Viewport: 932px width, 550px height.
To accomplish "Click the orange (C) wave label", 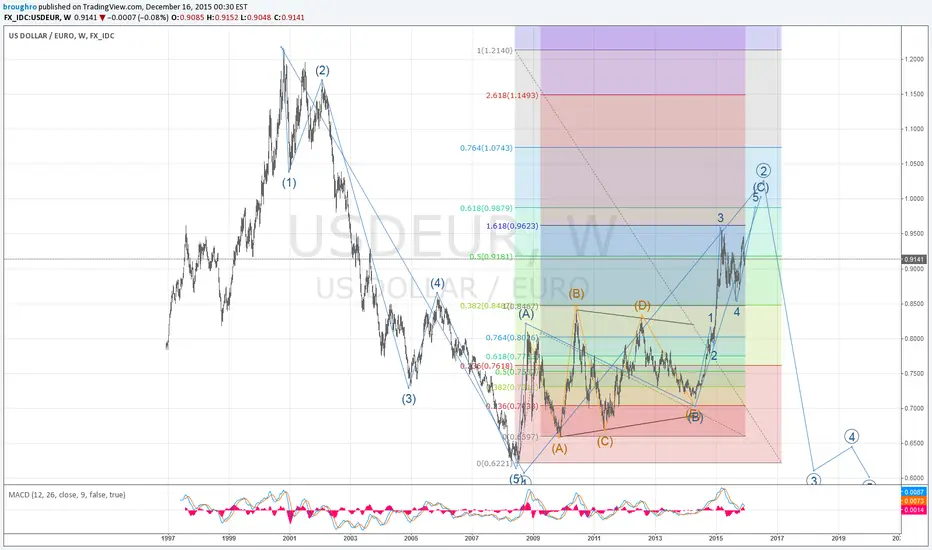I will point(604,441).
